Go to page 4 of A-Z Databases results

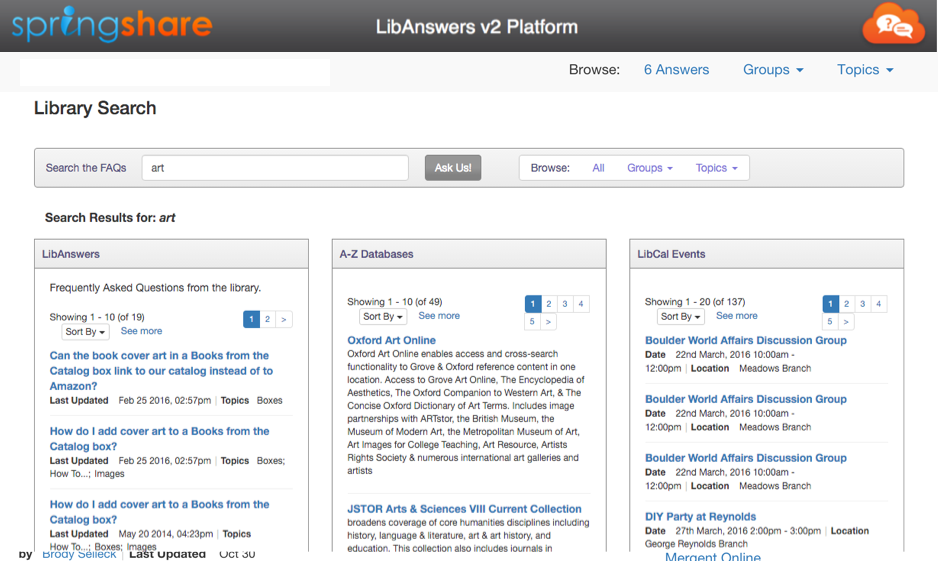point(581,304)
